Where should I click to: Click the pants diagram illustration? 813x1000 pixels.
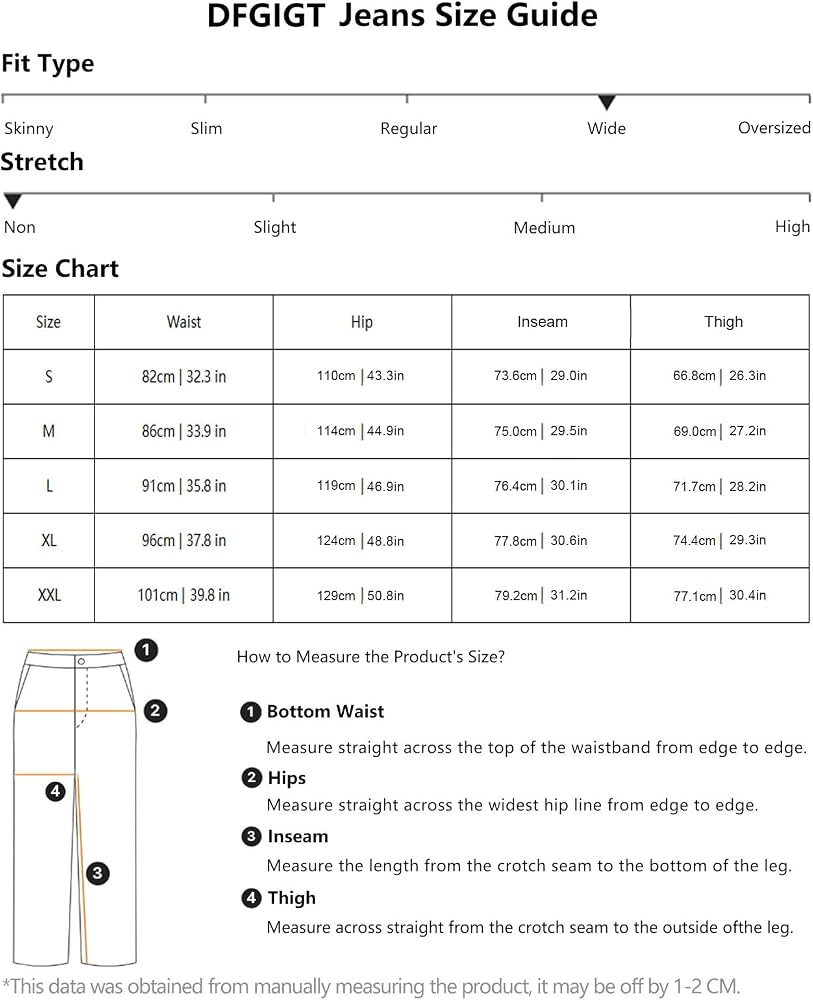pyautogui.click(x=75, y=807)
